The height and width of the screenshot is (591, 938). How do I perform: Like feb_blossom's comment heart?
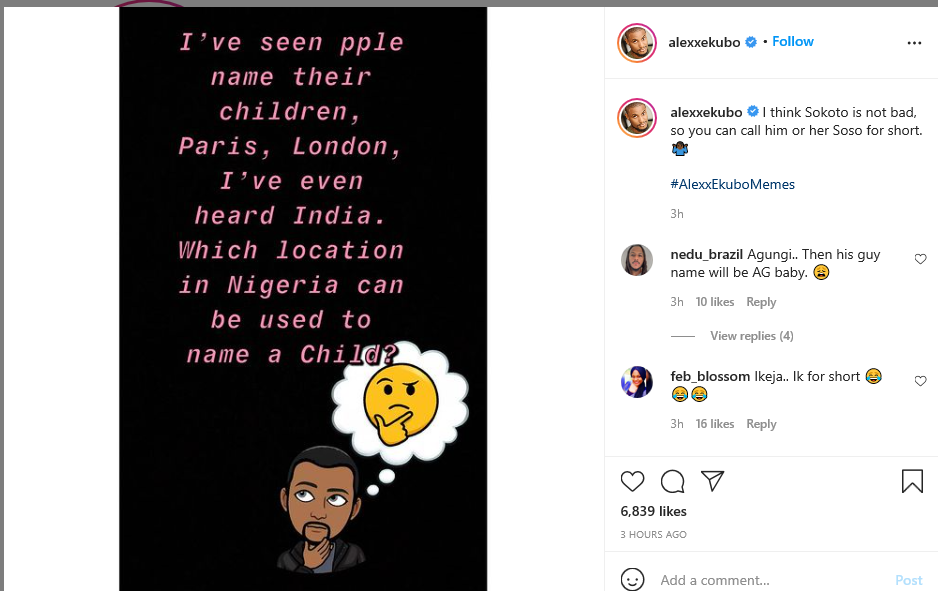coord(920,381)
